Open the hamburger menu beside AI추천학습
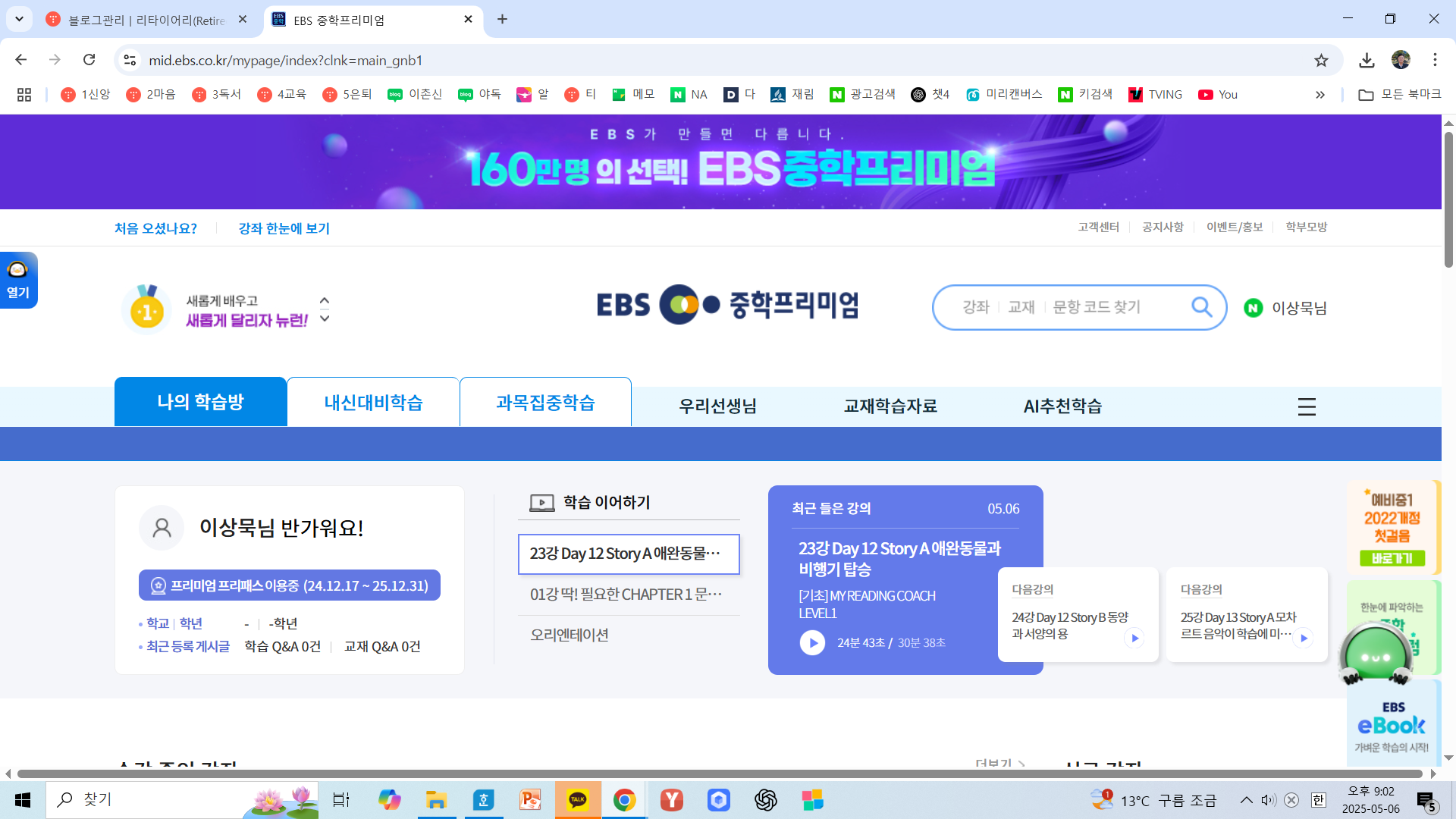1456x819 pixels. 1307,406
